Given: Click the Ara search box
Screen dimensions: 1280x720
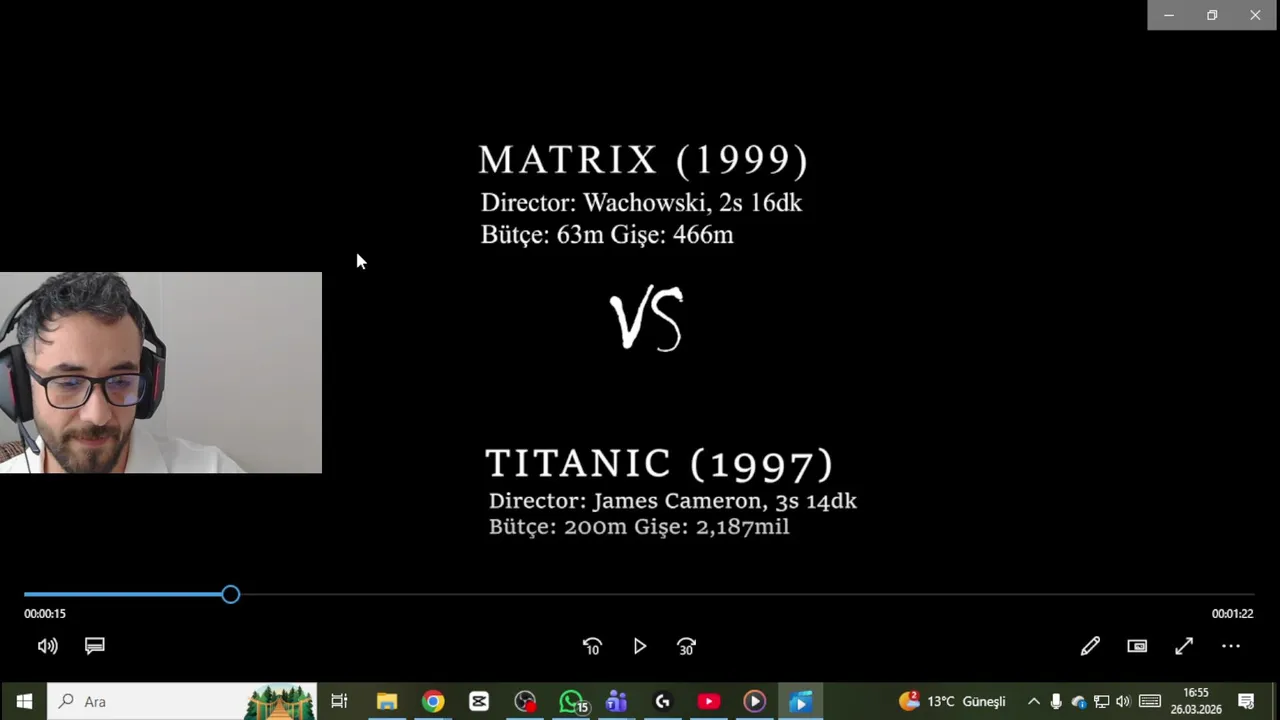Looking at the screenshot, I should (x=182, y=702).
